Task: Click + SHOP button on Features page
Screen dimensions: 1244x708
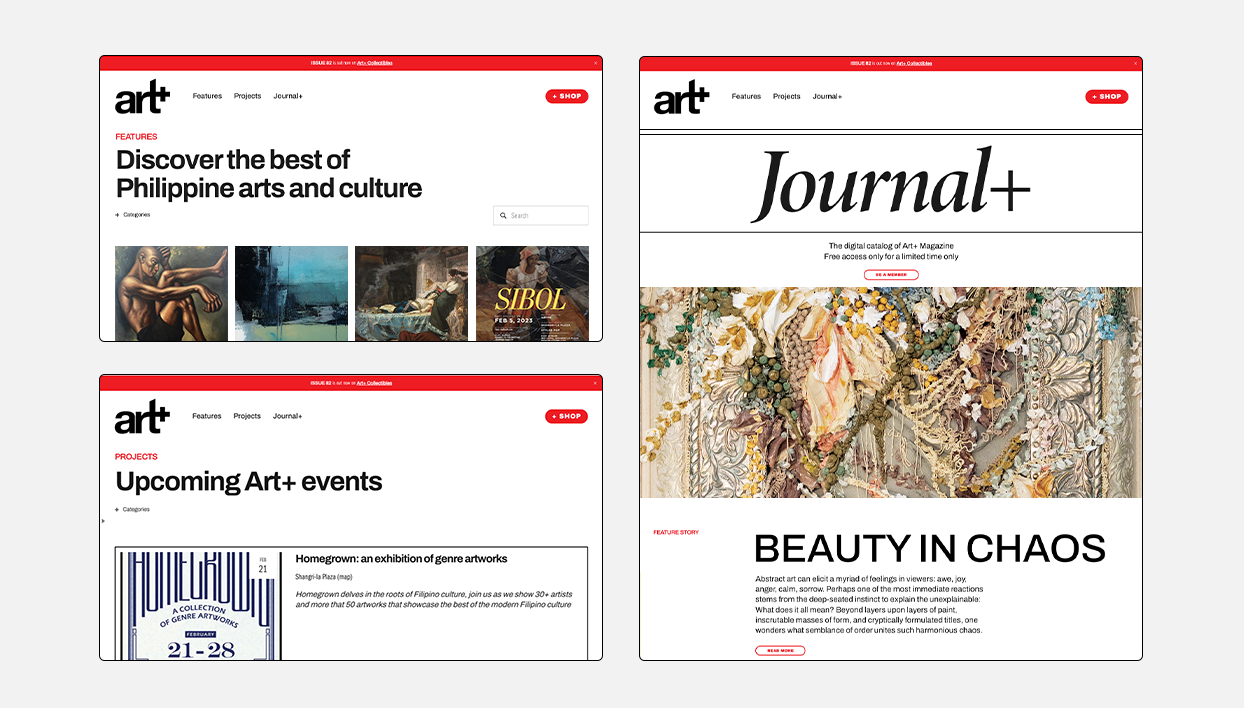Action: [x=567, y=96]
